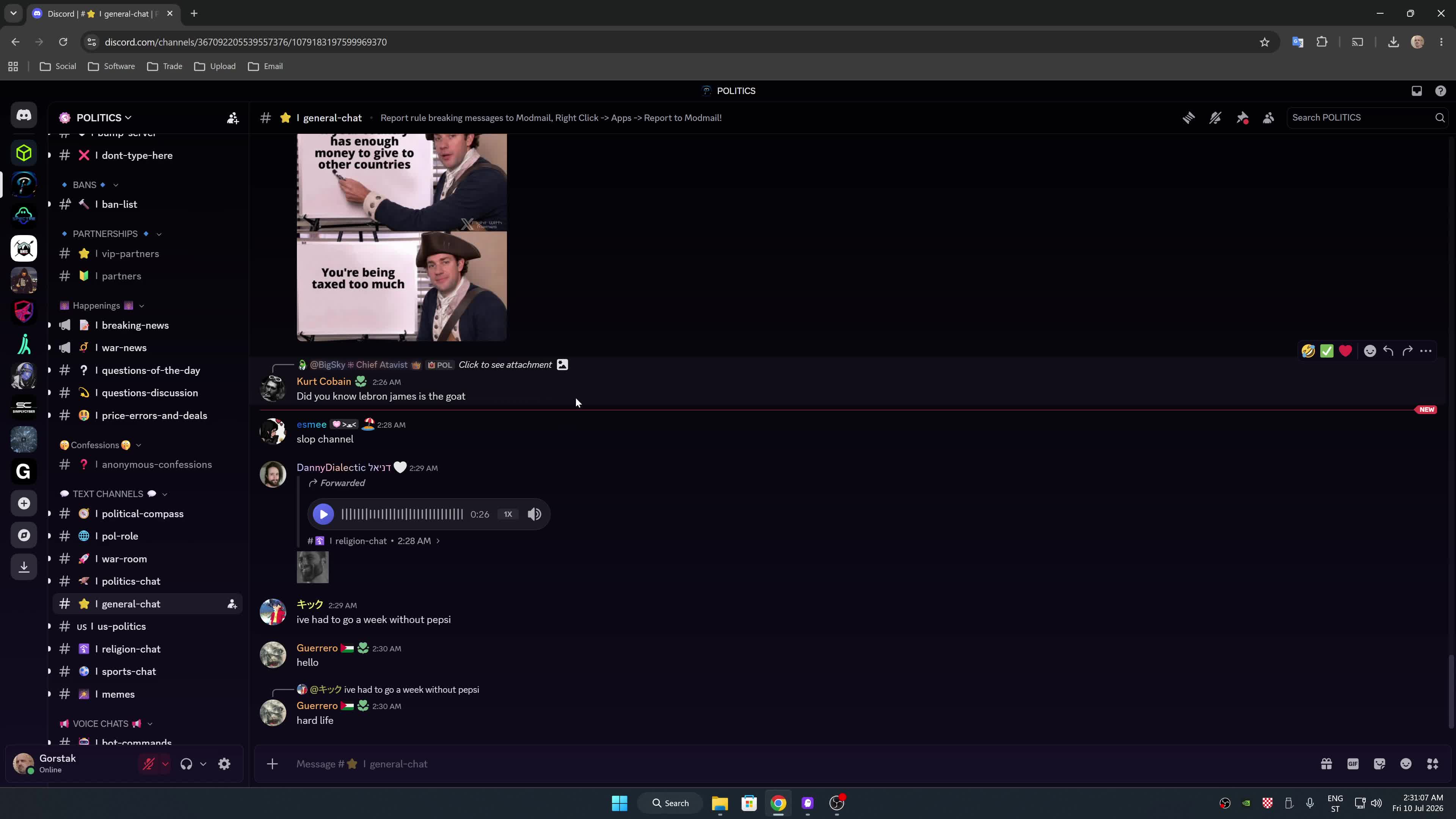
Task: Open Windows Start menu
Action: pos(620,803)
